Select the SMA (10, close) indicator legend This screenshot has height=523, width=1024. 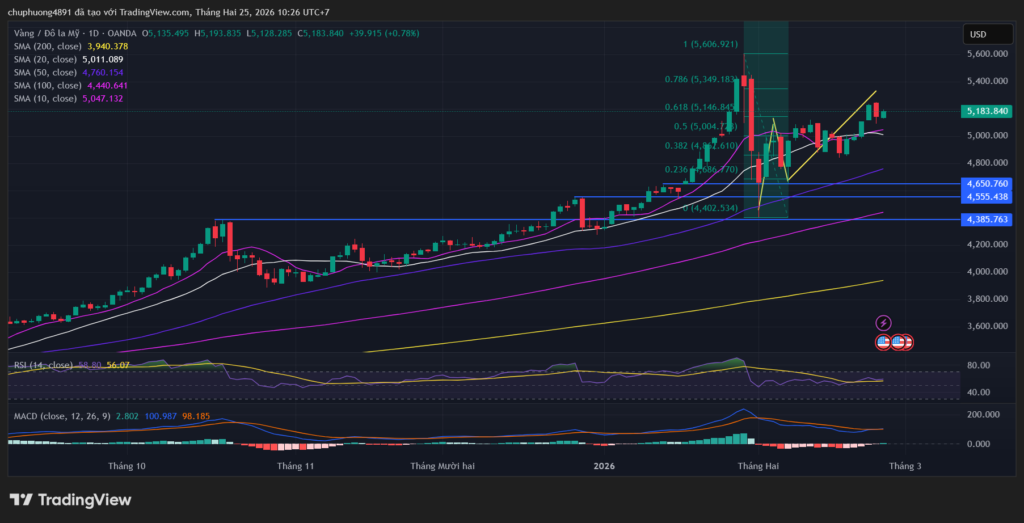pos(46,98)
